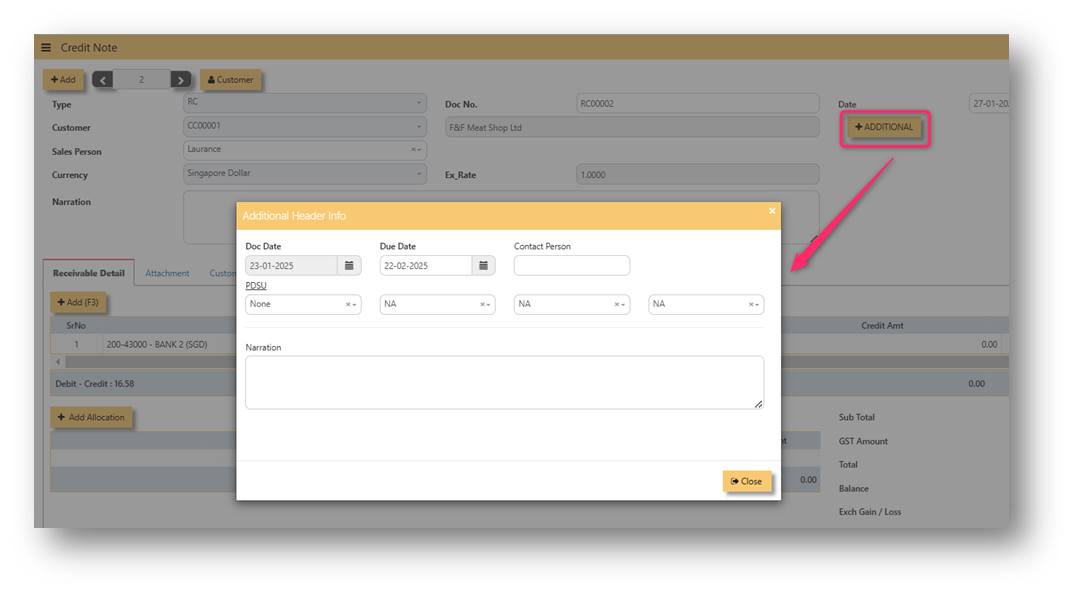Expand the PDSU dropdown showing None
The width and height of the screenshot is (1075, 594).
pos(354,305)
